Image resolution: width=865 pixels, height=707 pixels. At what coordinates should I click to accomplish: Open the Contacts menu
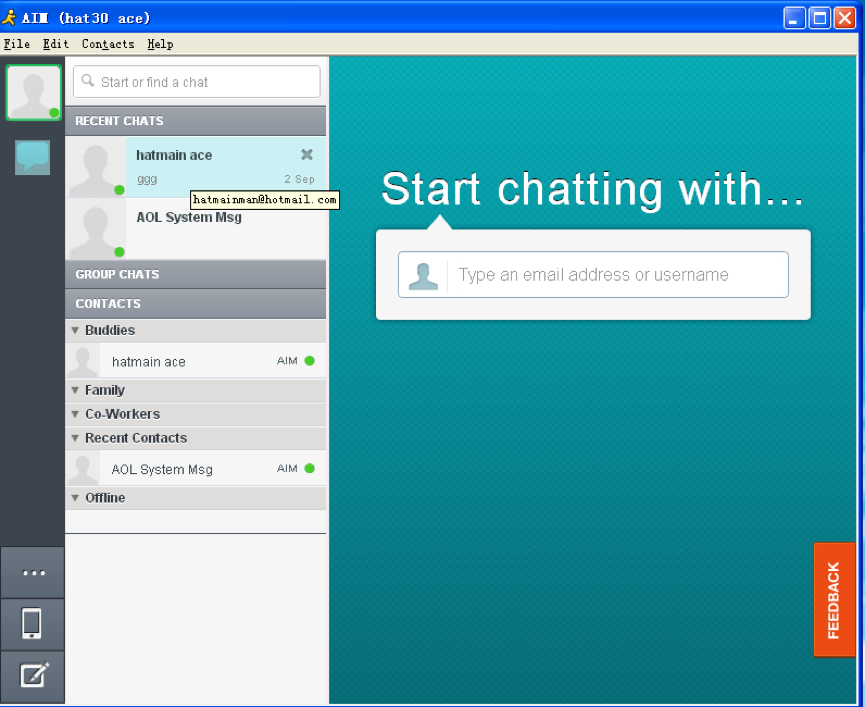point(108,44)
